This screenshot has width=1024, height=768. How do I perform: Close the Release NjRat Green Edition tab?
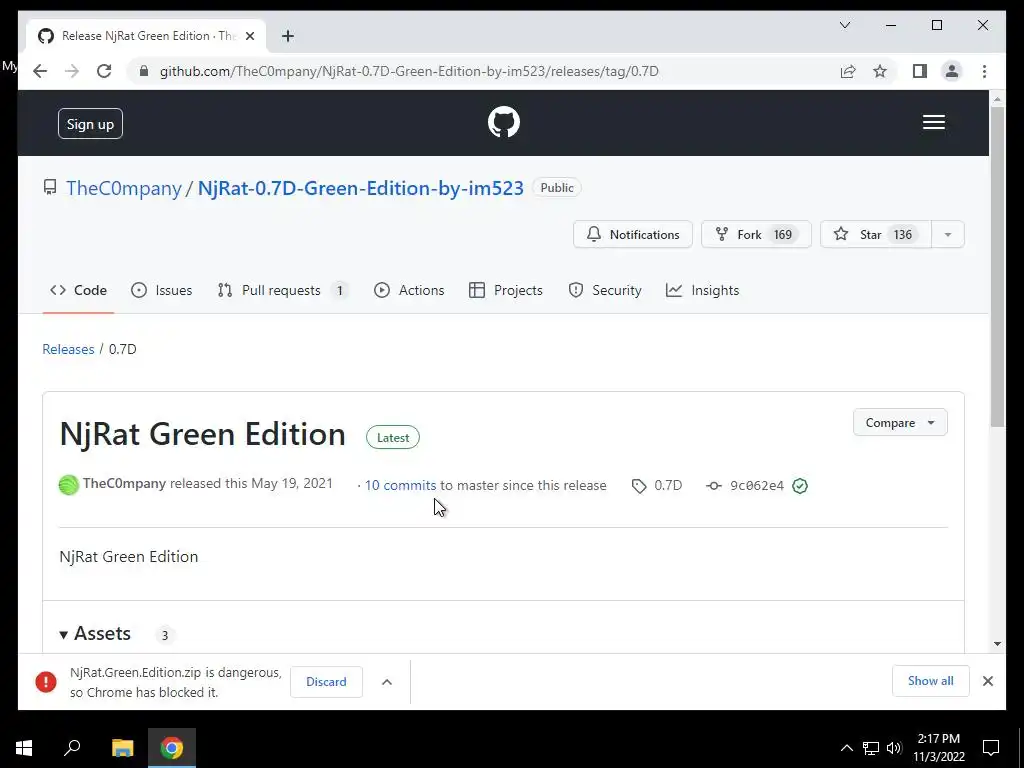click(x=249, y=36)
